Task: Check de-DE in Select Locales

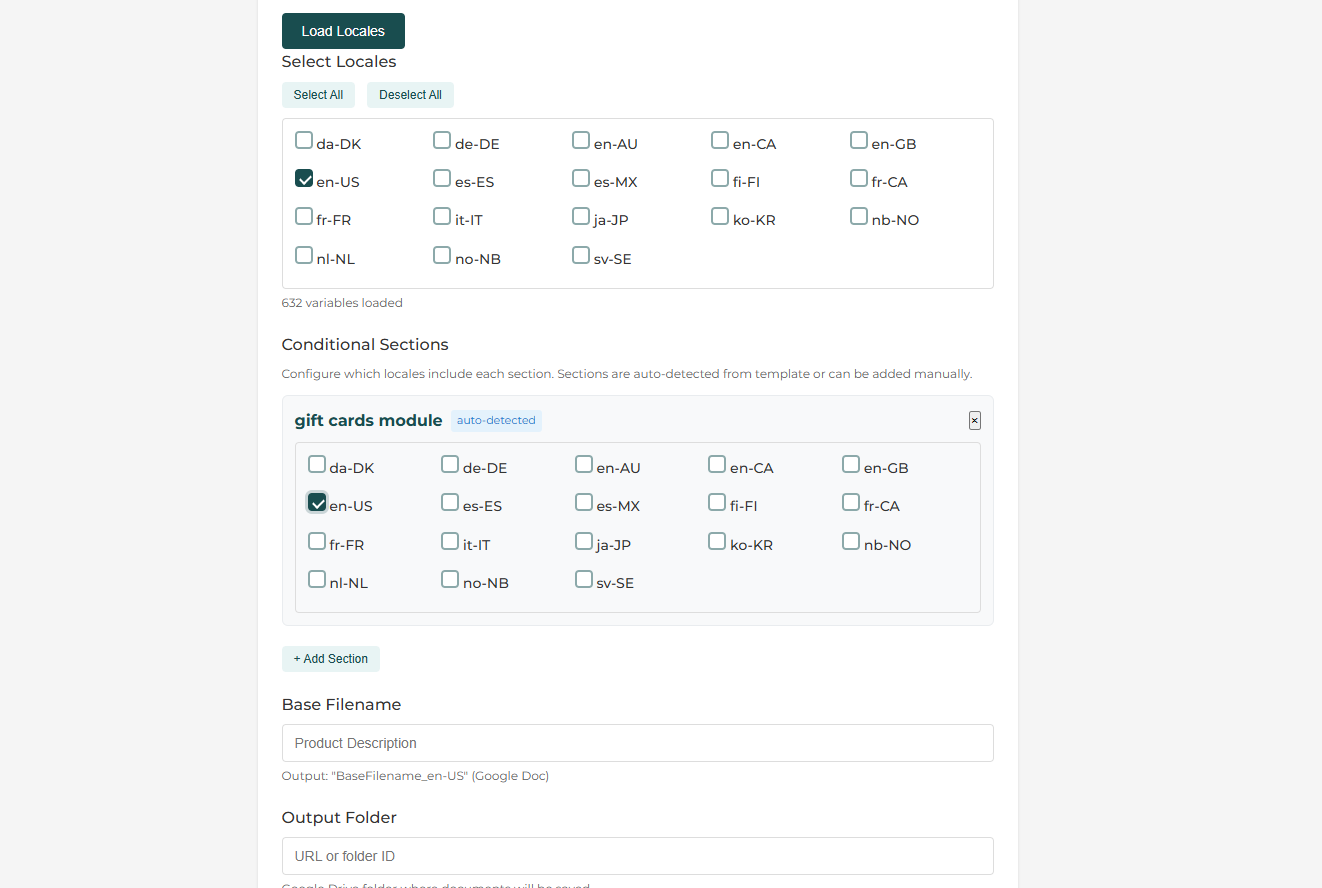Action: 442,140
